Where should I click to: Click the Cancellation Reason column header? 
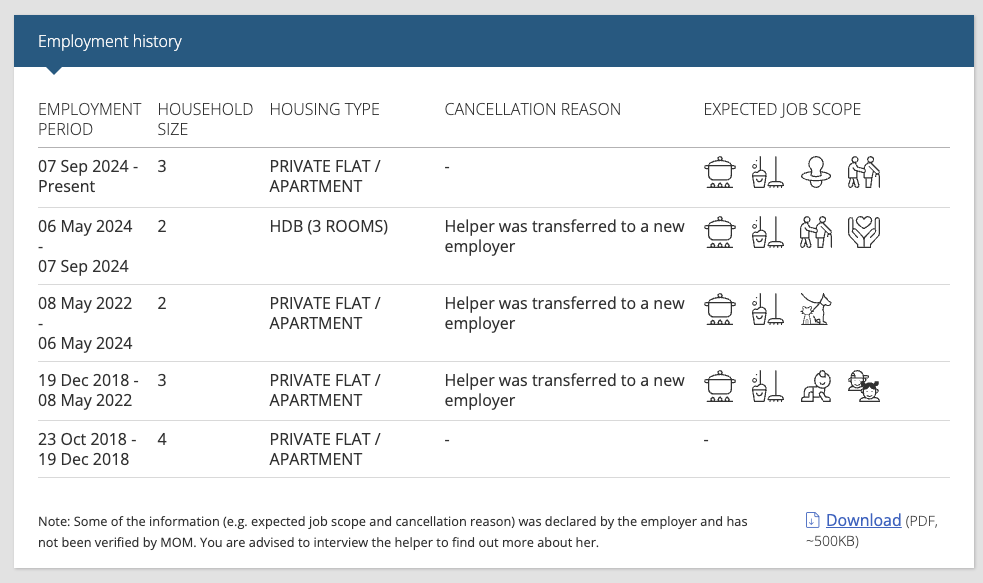click(532, 109)
